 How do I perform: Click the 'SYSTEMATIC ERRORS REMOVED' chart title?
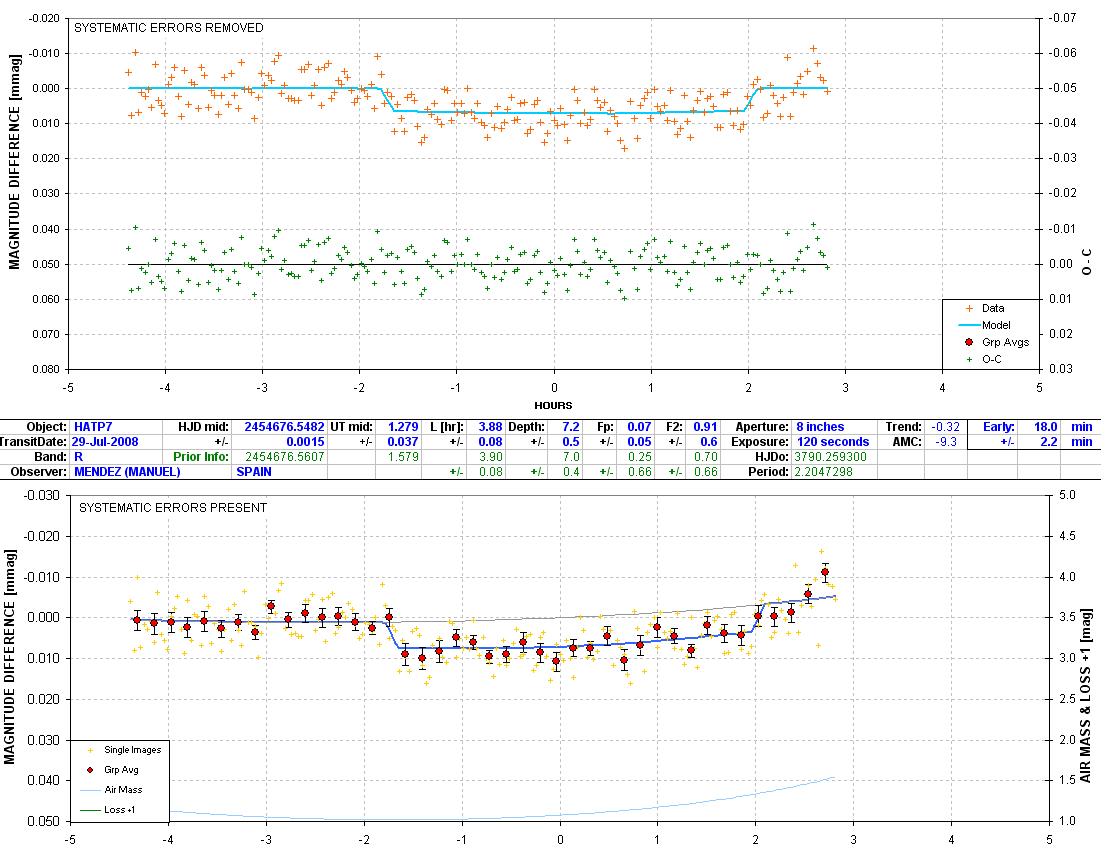(169, 28)
